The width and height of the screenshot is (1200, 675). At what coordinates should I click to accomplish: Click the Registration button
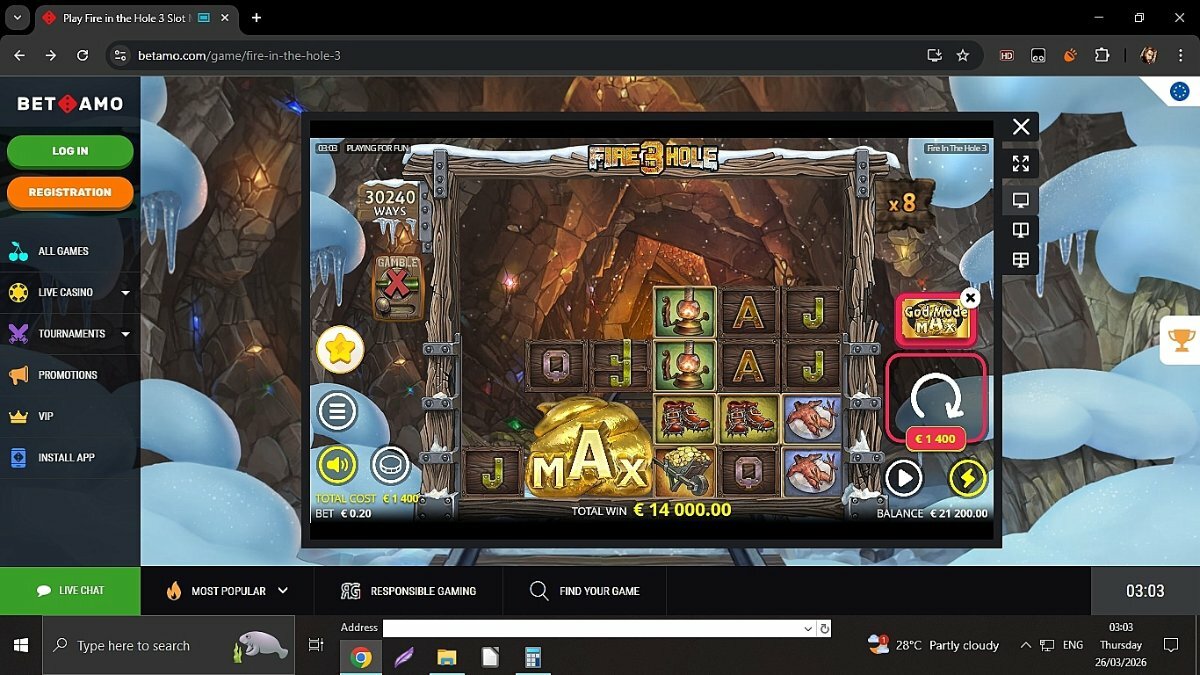coord(70,192)
